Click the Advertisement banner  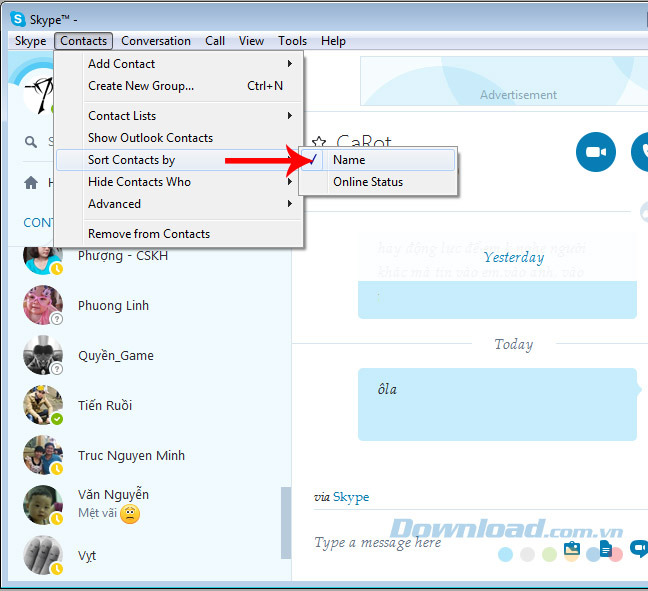tap(504, 81)
